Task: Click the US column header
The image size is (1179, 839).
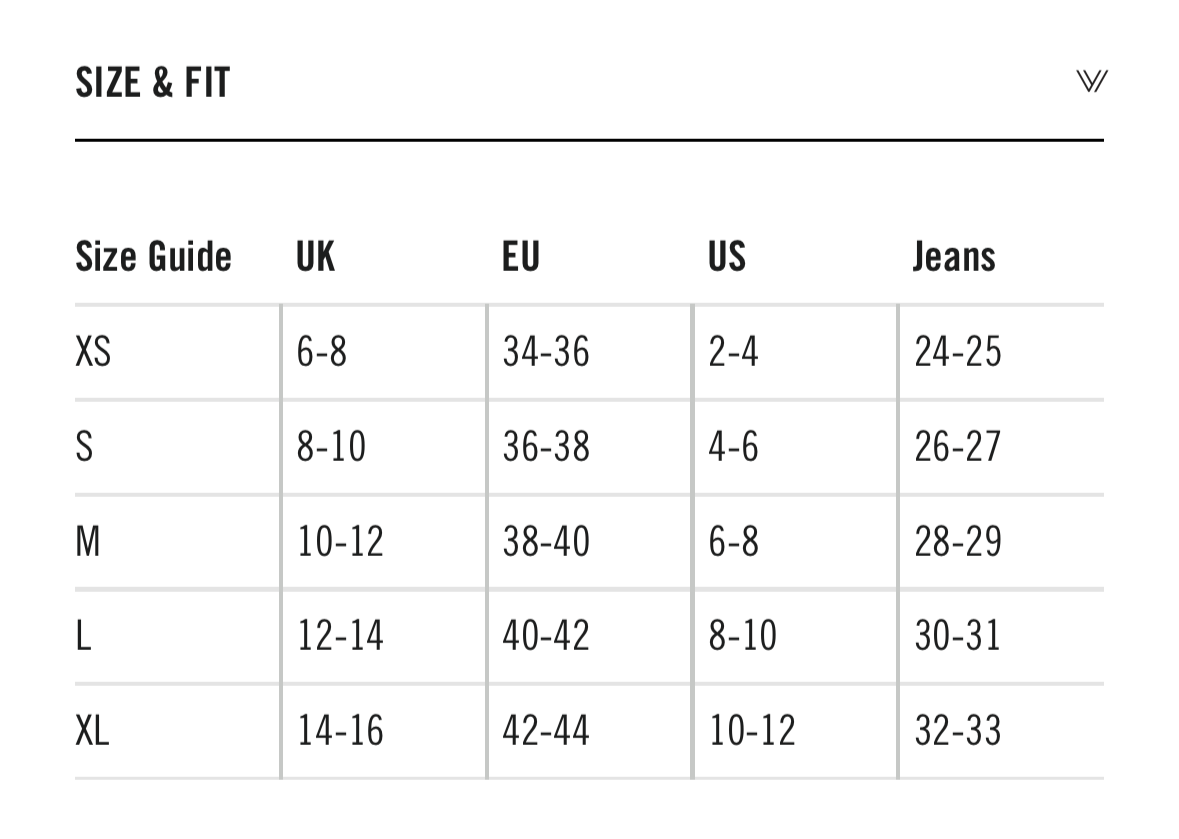Action: [x=726, y=256]
